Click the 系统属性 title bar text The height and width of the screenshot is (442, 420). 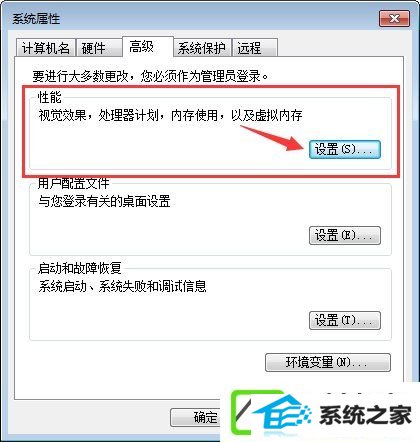point(36,19)
